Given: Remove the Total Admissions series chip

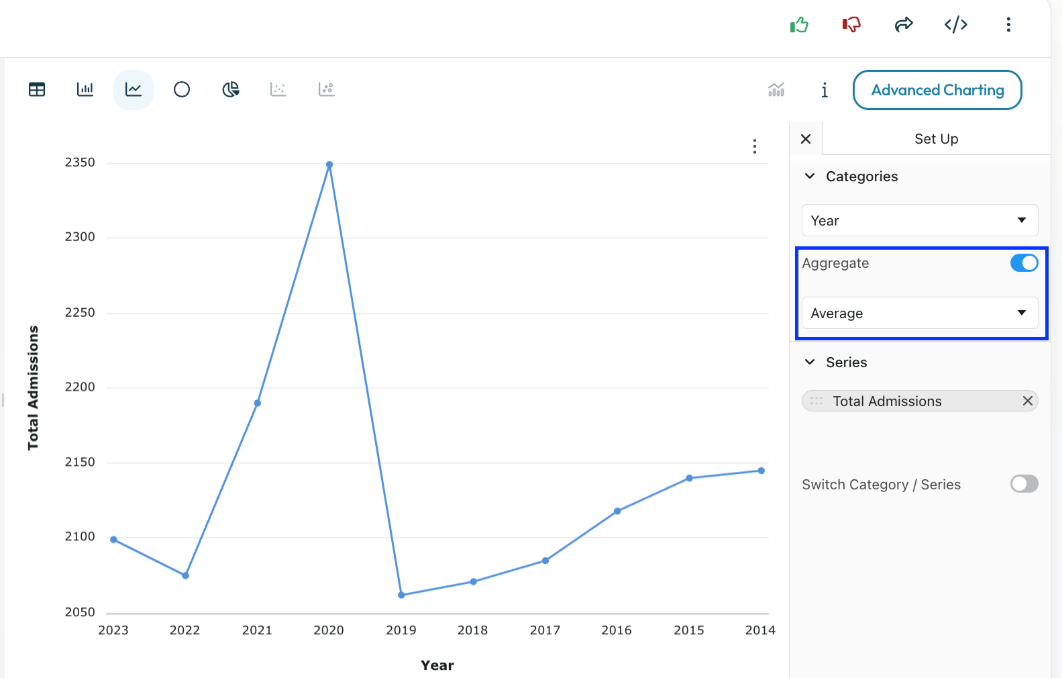Looking at the screenshot, I should pos(1027,401).
